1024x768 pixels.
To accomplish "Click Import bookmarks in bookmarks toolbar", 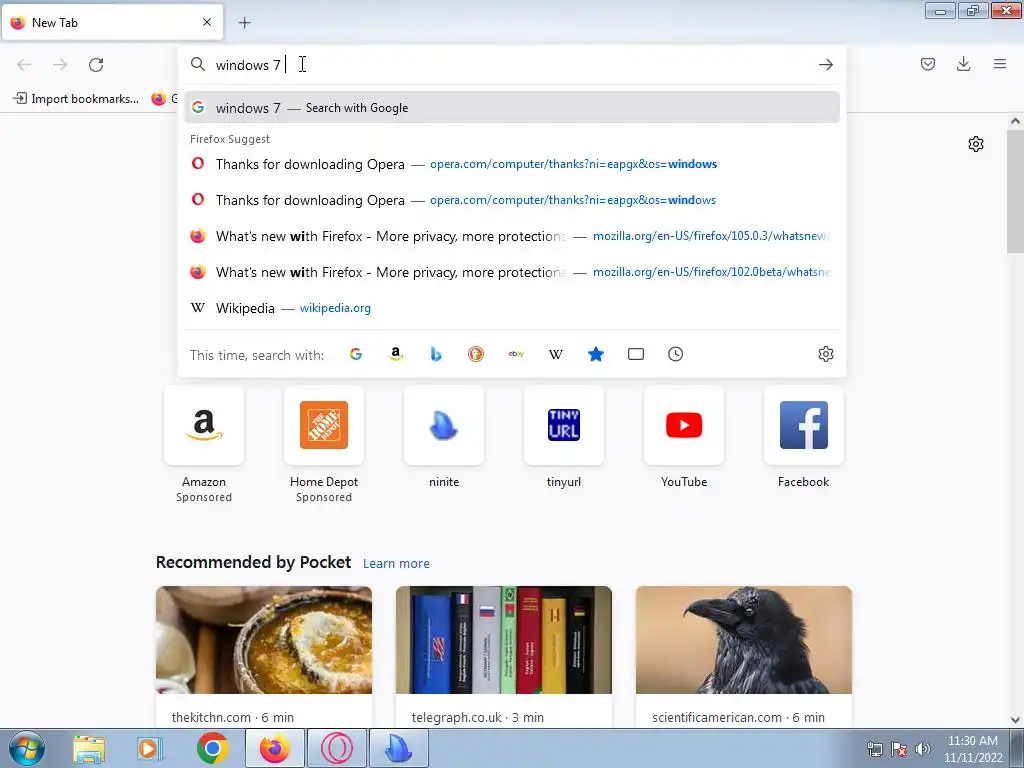I will (76, 99).
